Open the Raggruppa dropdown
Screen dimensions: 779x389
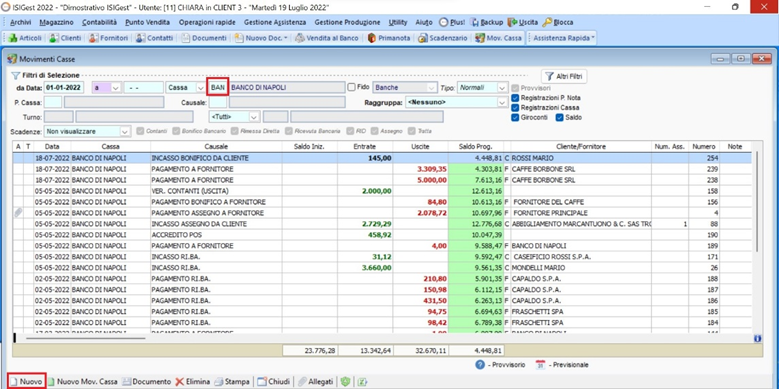(x=456, y=102)
